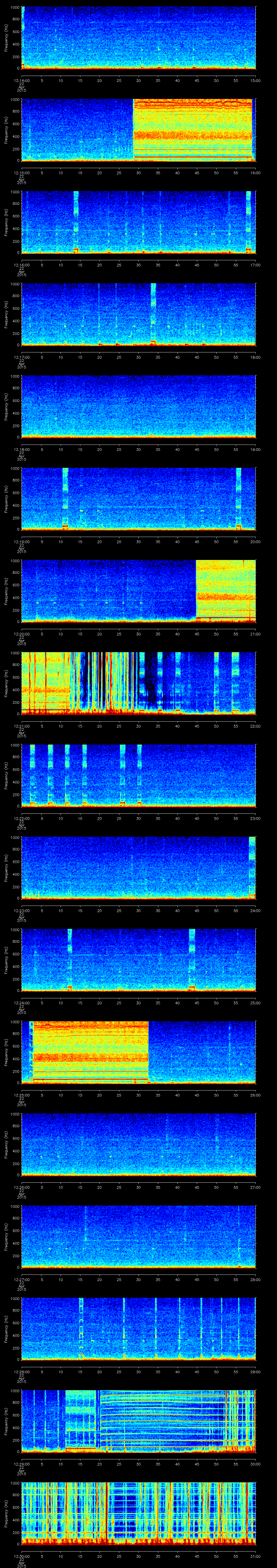Click the 12:23:00 time axis label

pyautogui.click(x=22, y=910)
